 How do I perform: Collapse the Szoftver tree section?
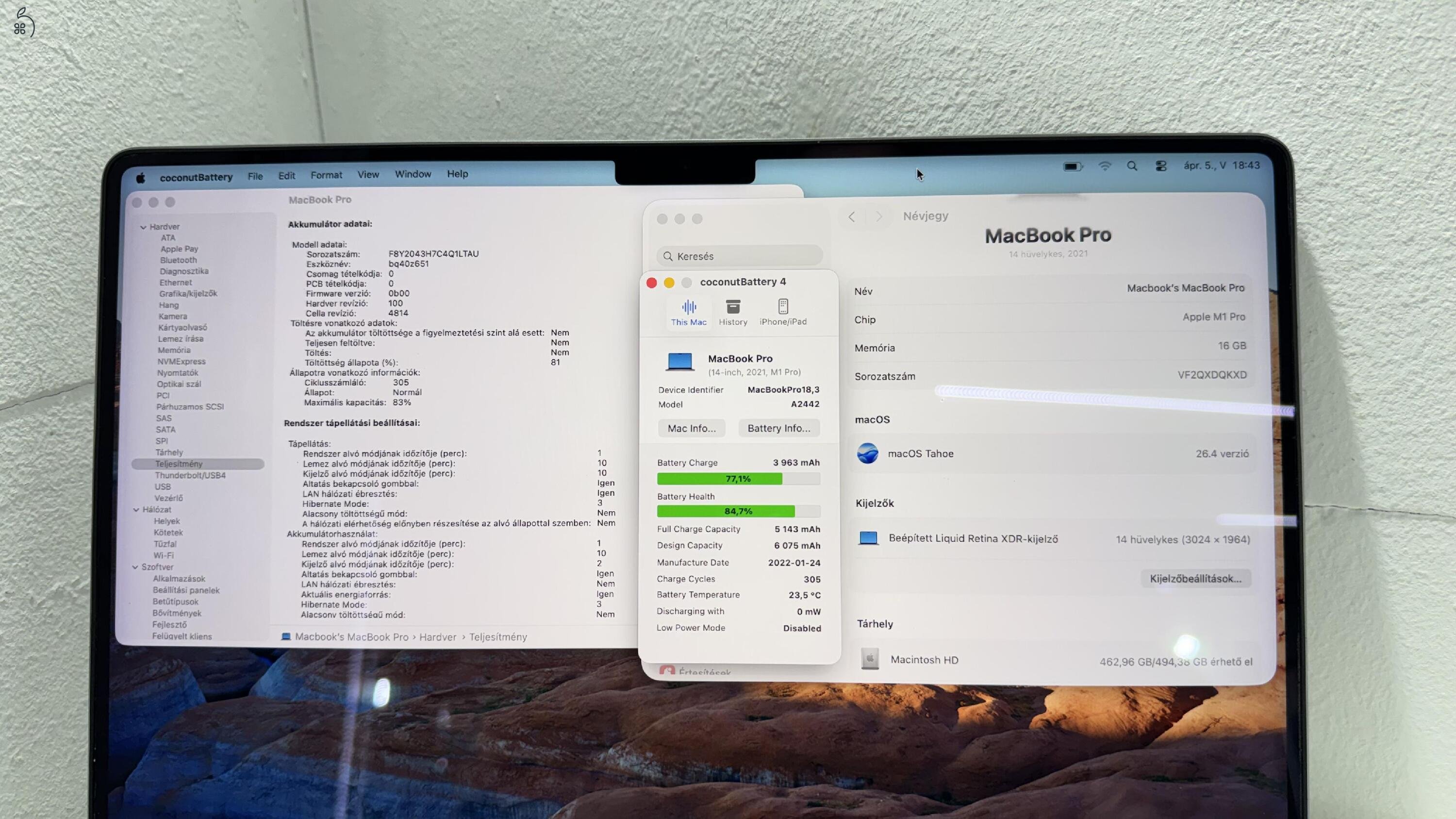(x=135, y=567)
